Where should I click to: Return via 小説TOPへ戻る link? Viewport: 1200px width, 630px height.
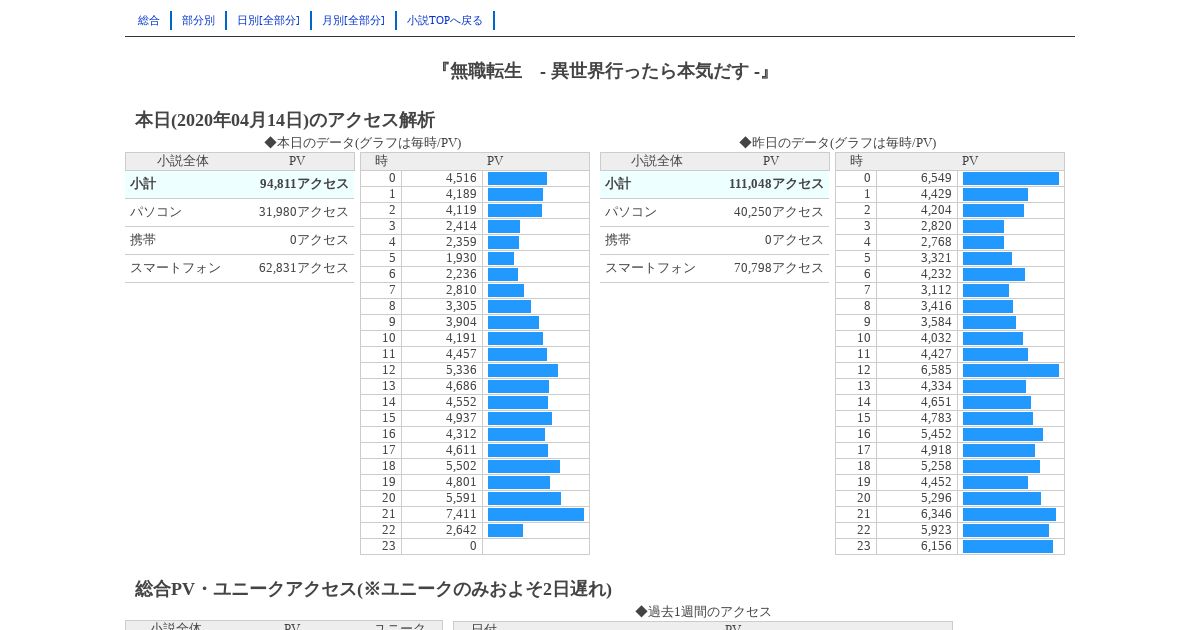pos(445,20)
